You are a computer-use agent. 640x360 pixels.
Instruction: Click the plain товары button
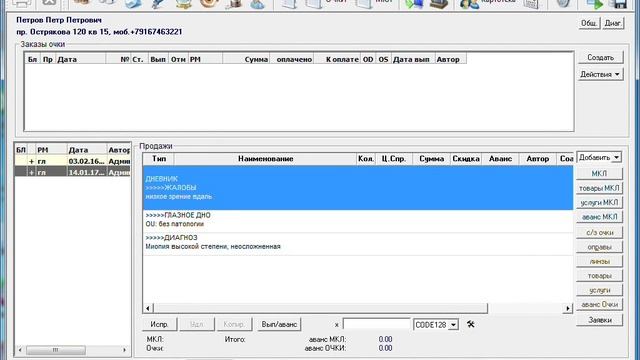(599, 276)
